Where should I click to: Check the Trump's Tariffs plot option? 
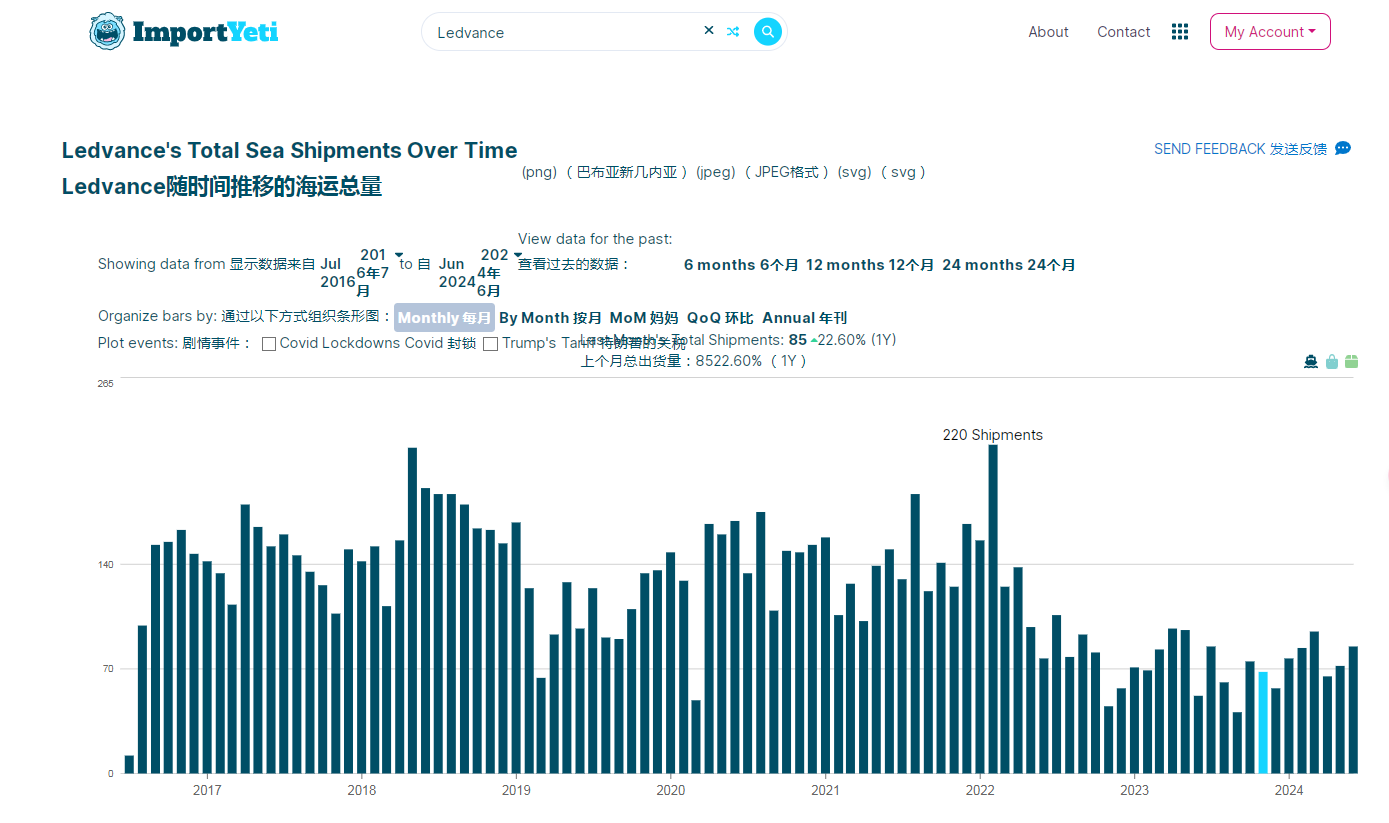490,343
